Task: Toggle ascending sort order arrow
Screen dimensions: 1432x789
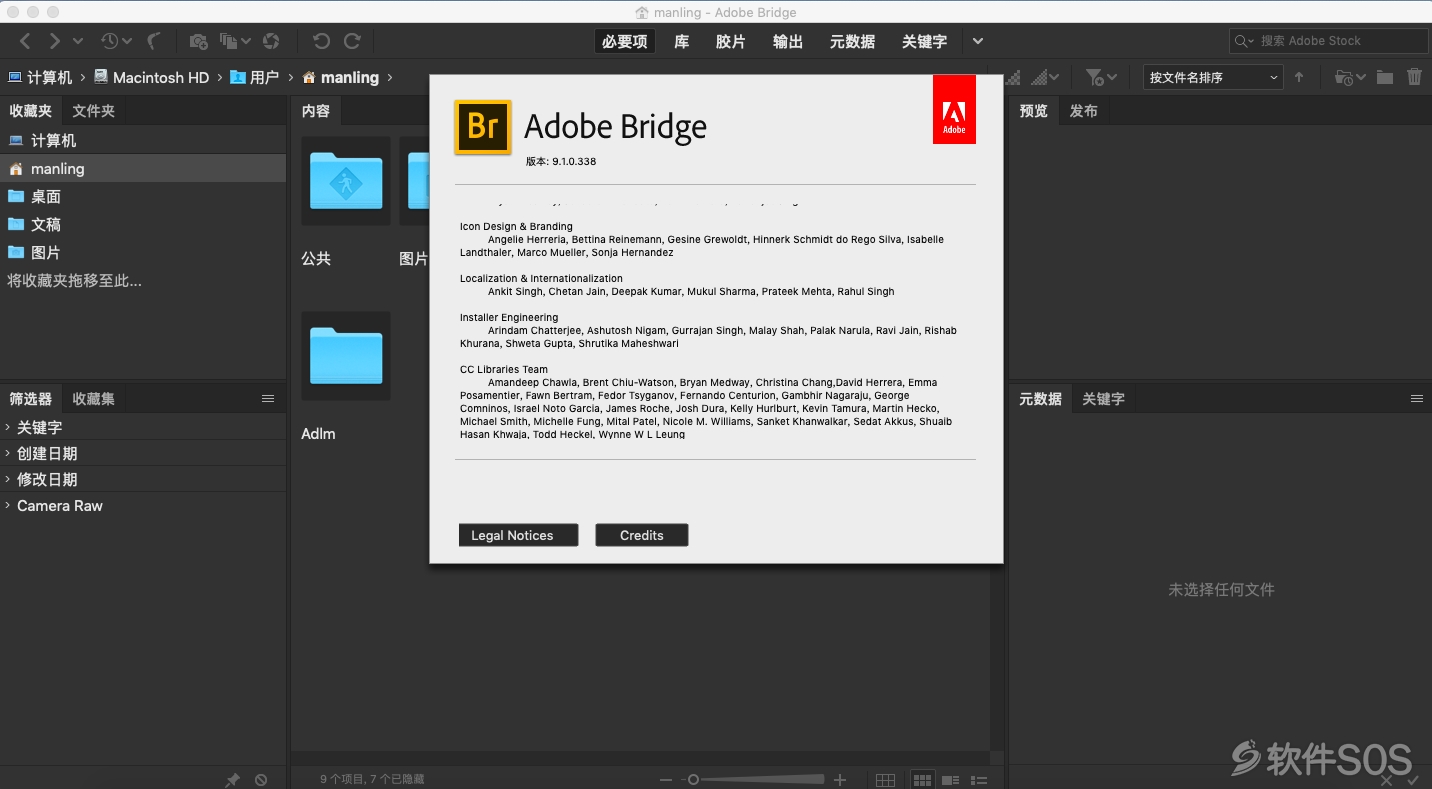Action: 1299,77
